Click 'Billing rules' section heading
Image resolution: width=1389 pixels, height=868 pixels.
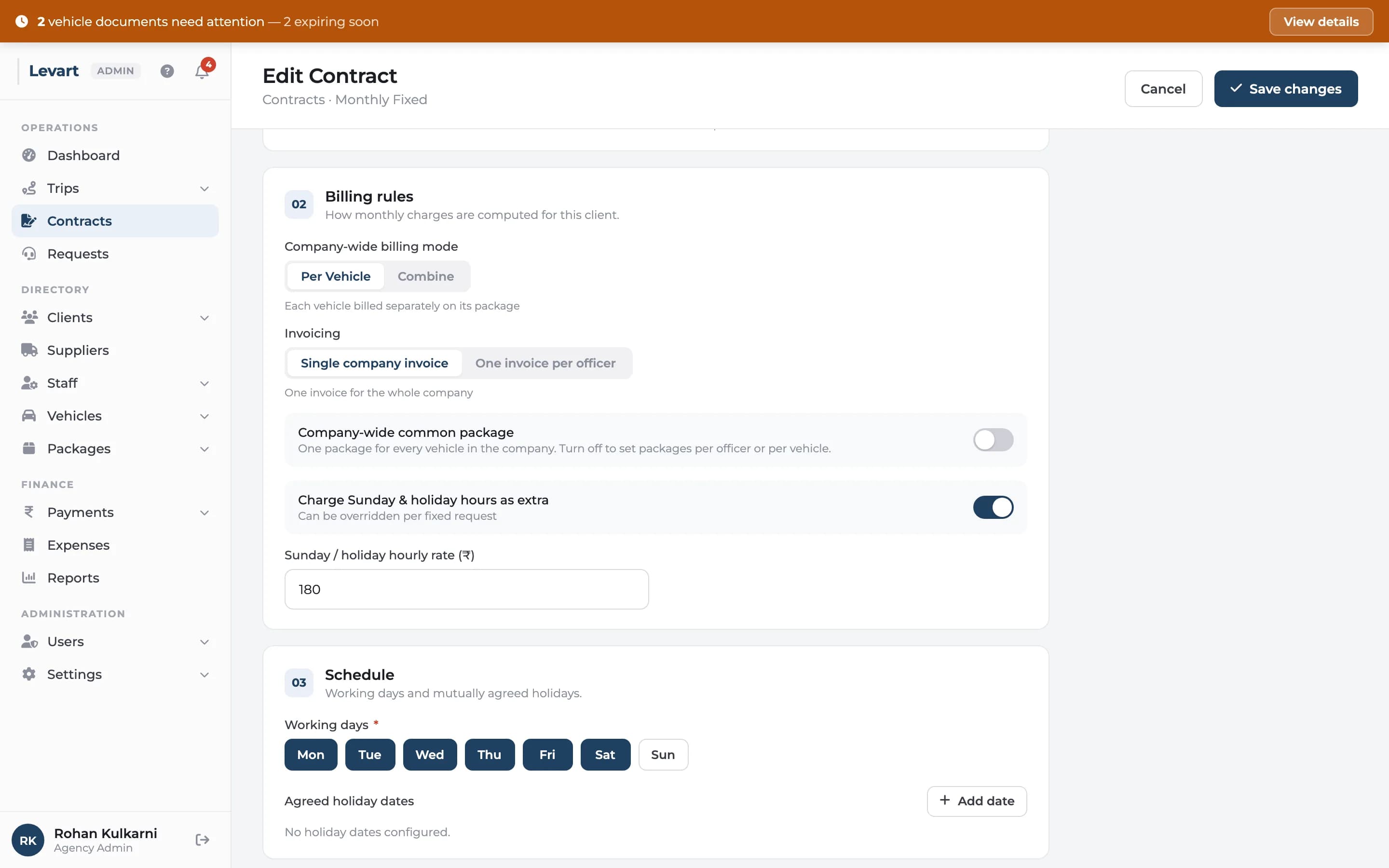pyautogui.click(x=369, y=196)
